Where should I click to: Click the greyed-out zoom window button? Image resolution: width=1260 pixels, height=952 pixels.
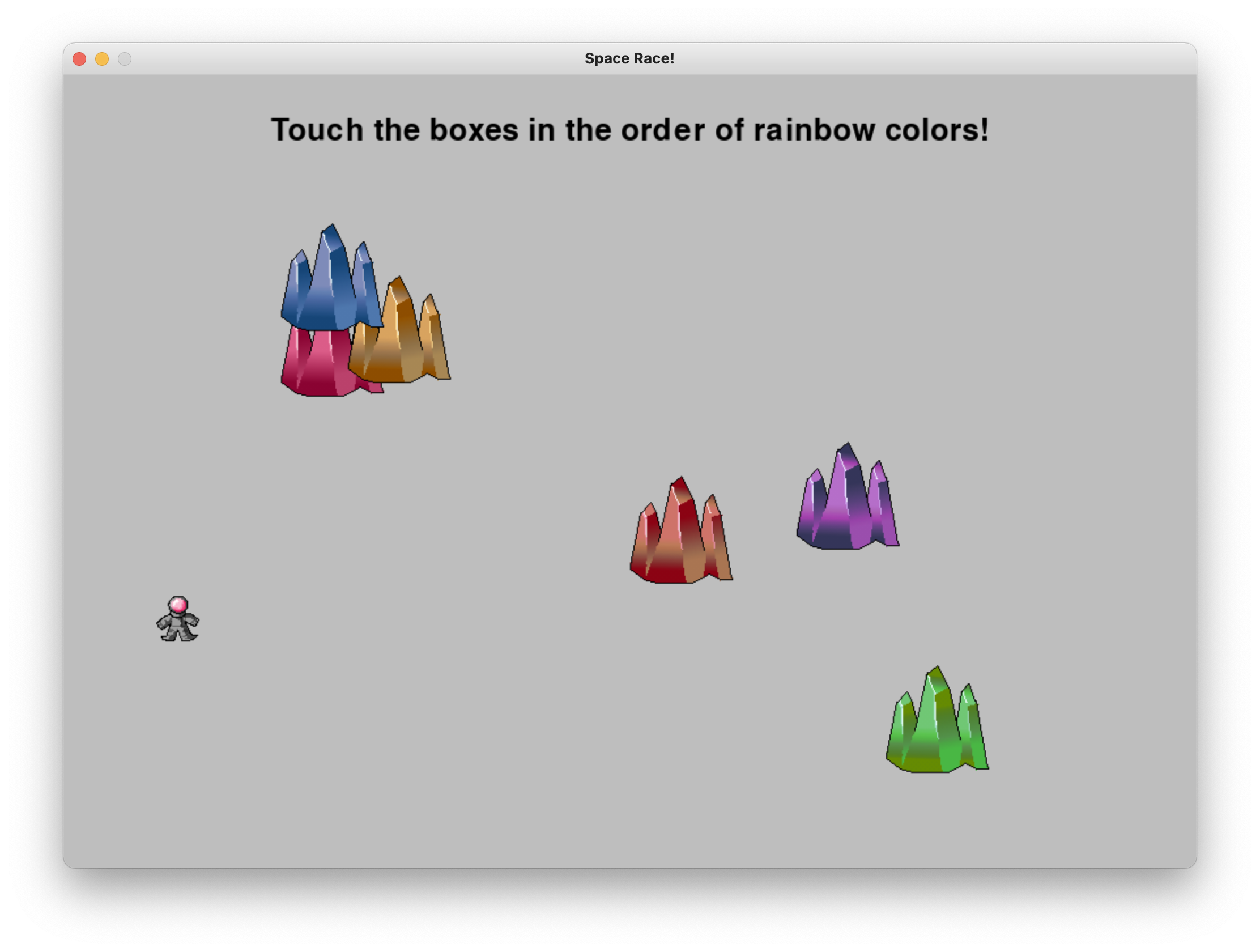[125, 59]
